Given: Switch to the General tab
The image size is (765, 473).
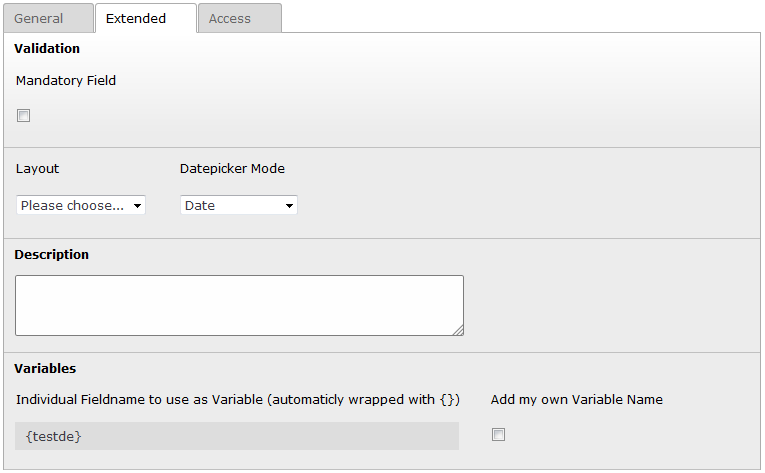Looking at the screenshot, I should [x=39, y=18].
